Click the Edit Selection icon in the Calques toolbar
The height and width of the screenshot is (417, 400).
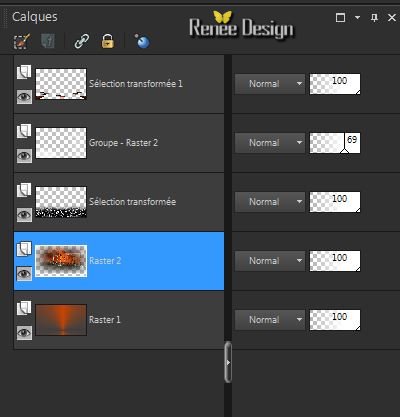[22, 41]
